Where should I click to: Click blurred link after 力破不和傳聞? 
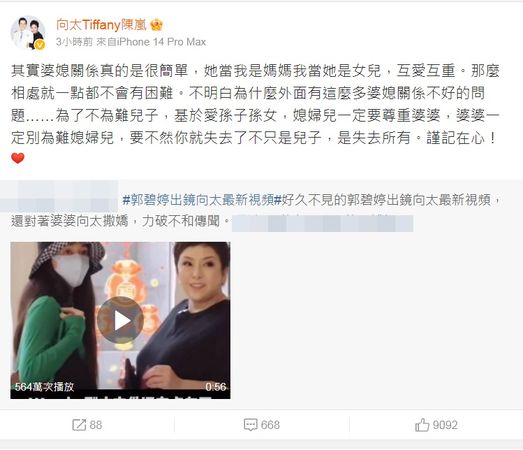322,223
